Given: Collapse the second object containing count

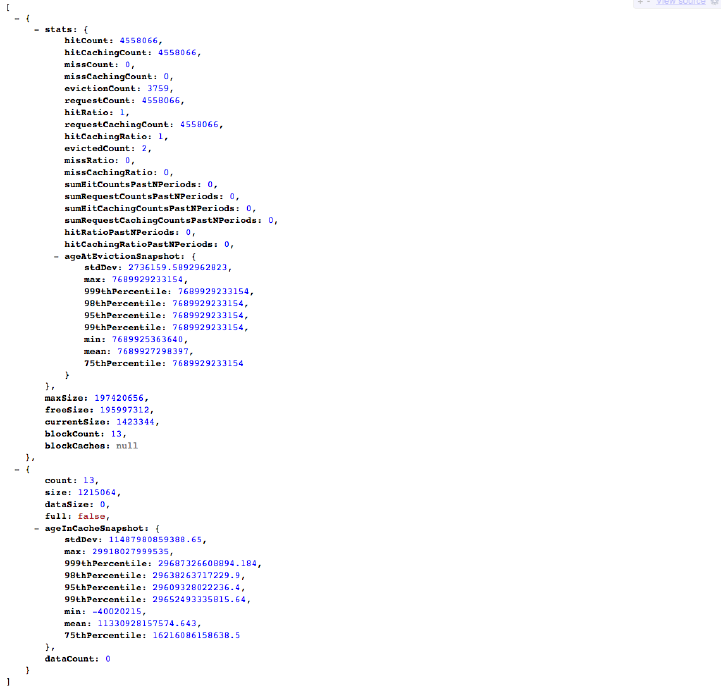Looking at the screenshot, I should tap(17, 469).
